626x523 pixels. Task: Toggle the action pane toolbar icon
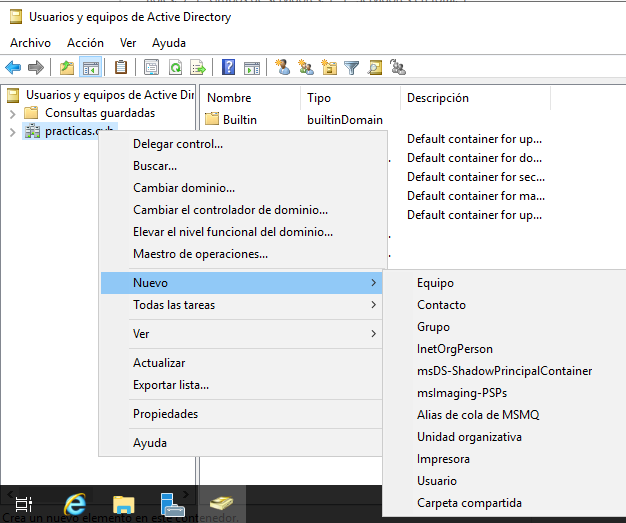pos(252,67)
